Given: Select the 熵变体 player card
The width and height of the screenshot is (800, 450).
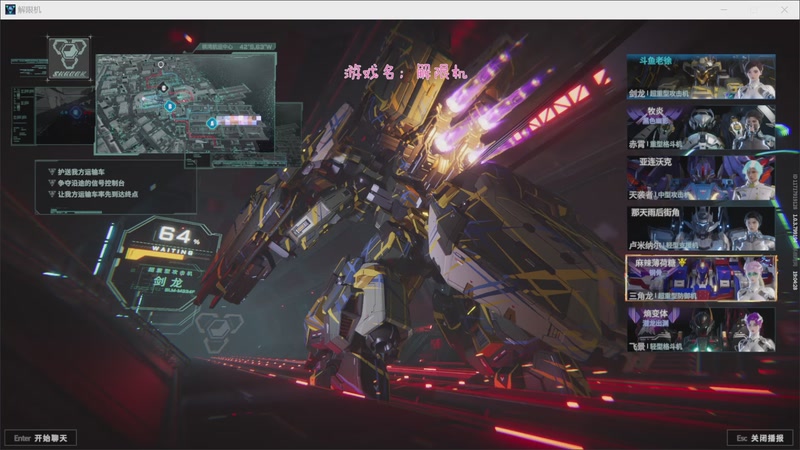Looking at the screenshot, I should [701, 329].
